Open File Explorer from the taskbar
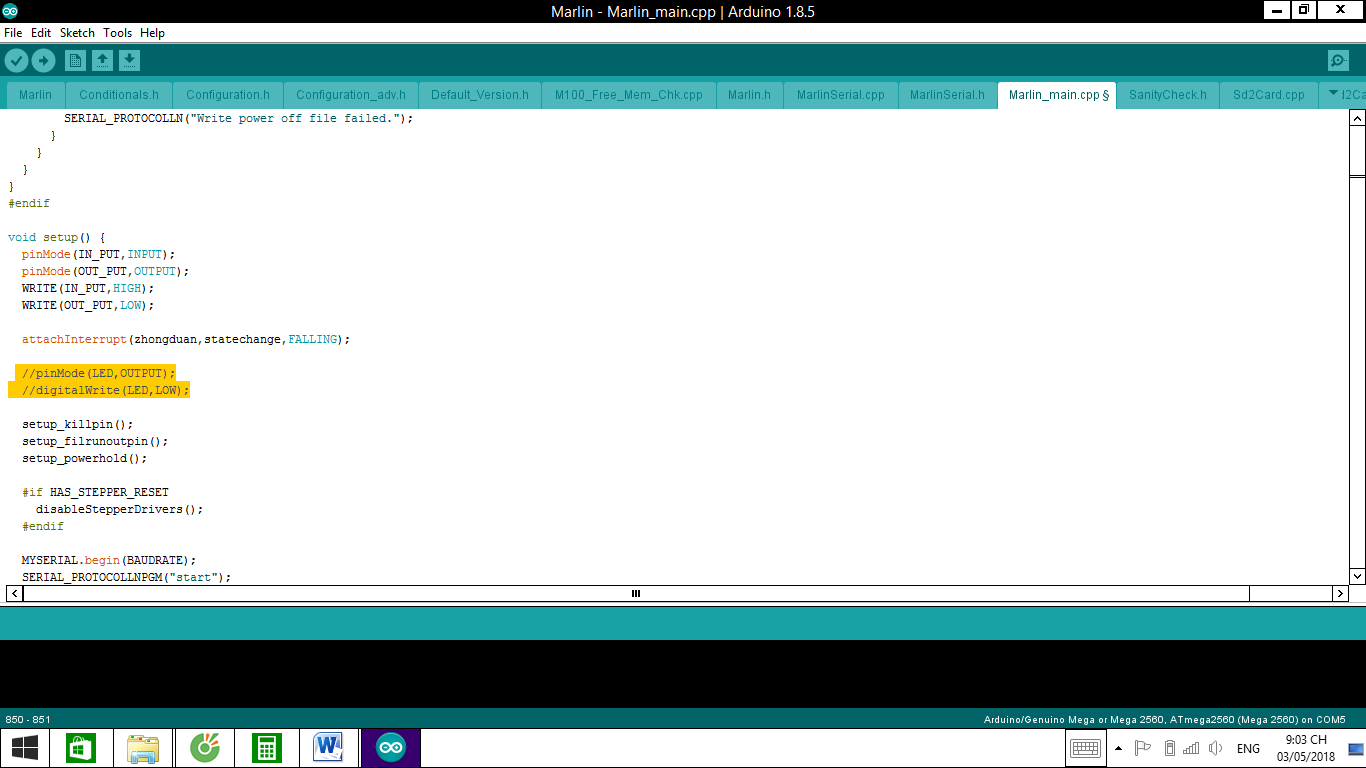This screenshot has height=768, width=1366. click(143, 748)
